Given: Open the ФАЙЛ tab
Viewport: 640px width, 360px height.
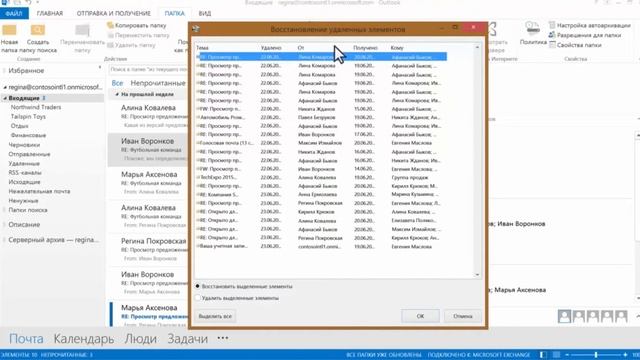Looking at the screenshot, I should (14, 13).
